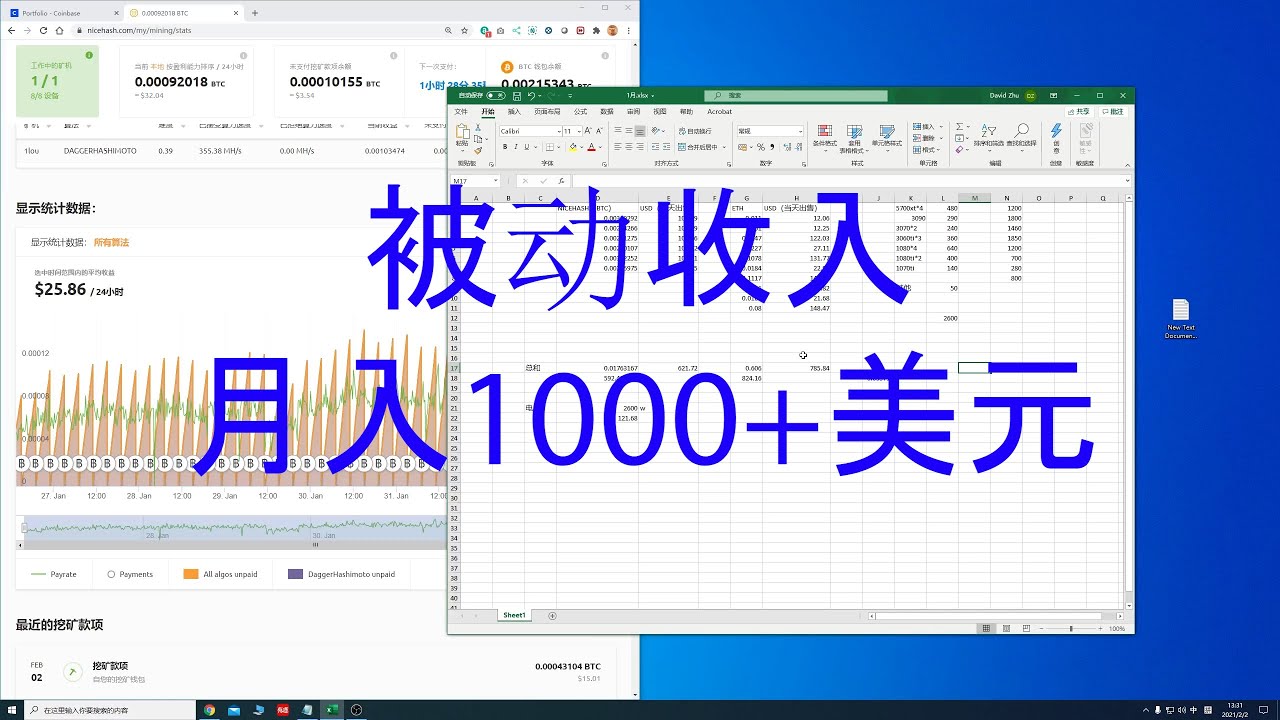Open the New Text Document desktop icon
Viewport: 1280px width, 720px height.
click(1180, 319)
